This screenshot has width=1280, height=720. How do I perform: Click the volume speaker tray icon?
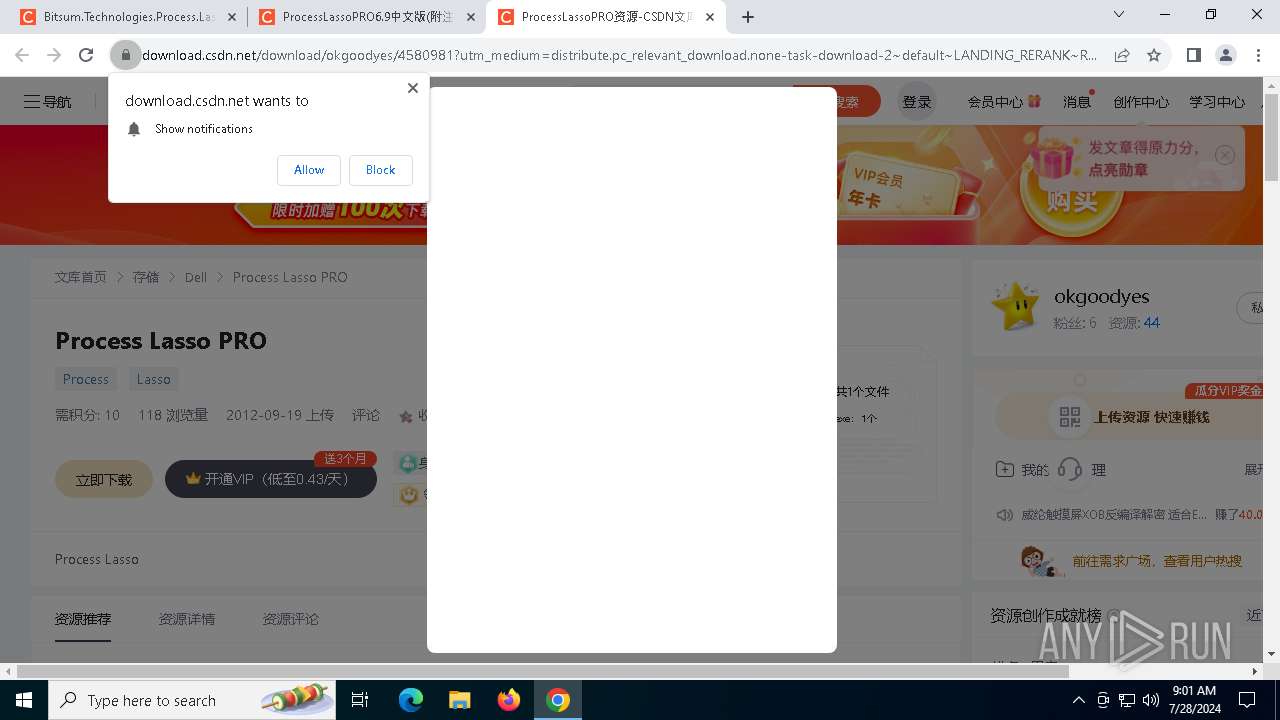[x=1151, y=700]
